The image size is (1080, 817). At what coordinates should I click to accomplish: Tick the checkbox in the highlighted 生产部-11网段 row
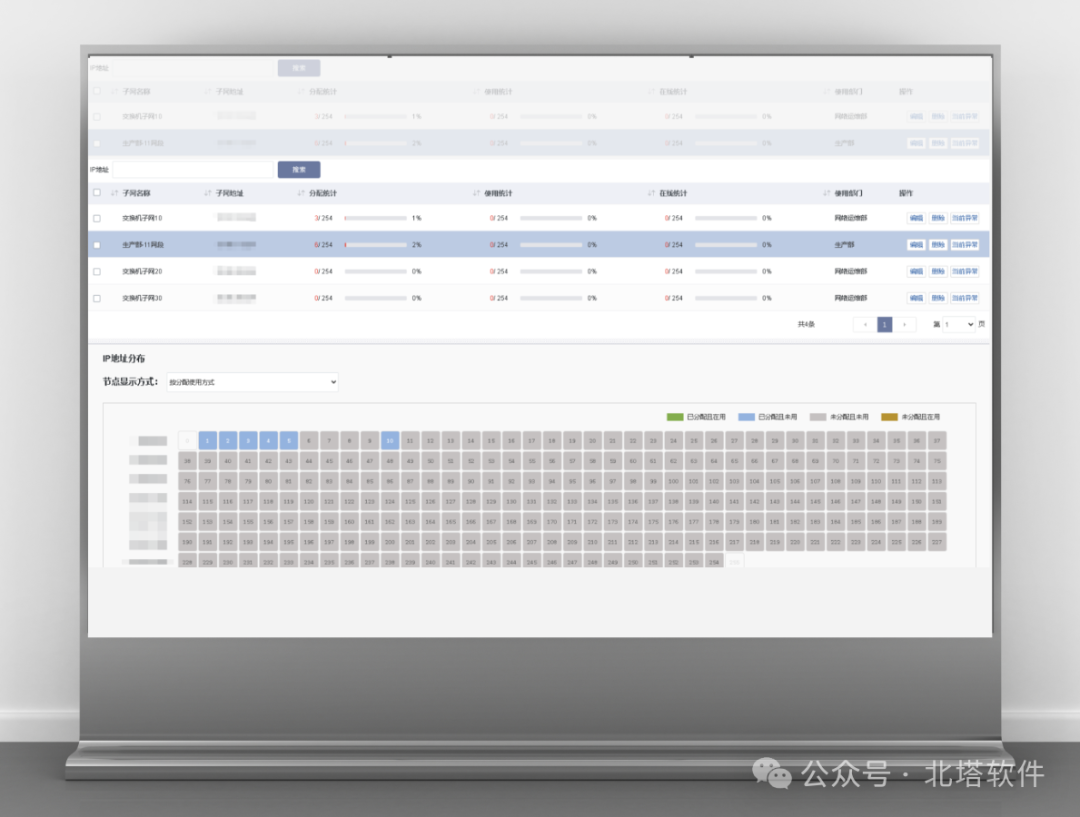click(96, 245)
